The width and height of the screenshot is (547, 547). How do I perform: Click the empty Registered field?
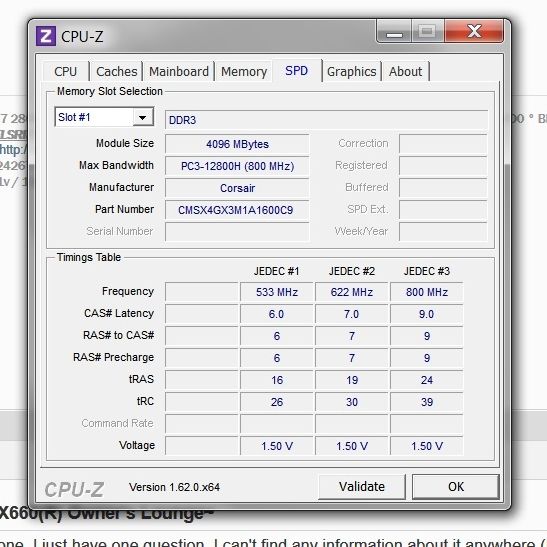click(443, 166)
